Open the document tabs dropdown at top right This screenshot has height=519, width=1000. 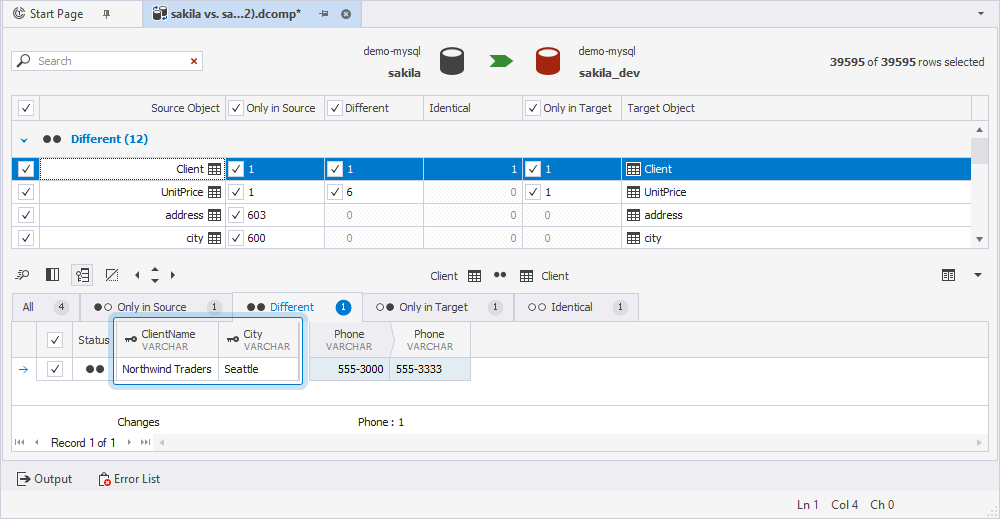(x=981, y=13)
